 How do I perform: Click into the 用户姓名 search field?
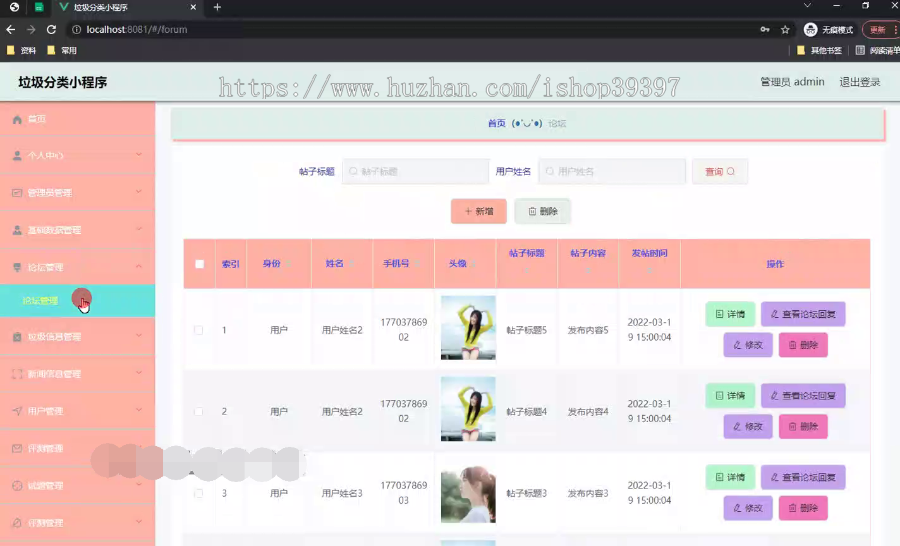point(612,172)
